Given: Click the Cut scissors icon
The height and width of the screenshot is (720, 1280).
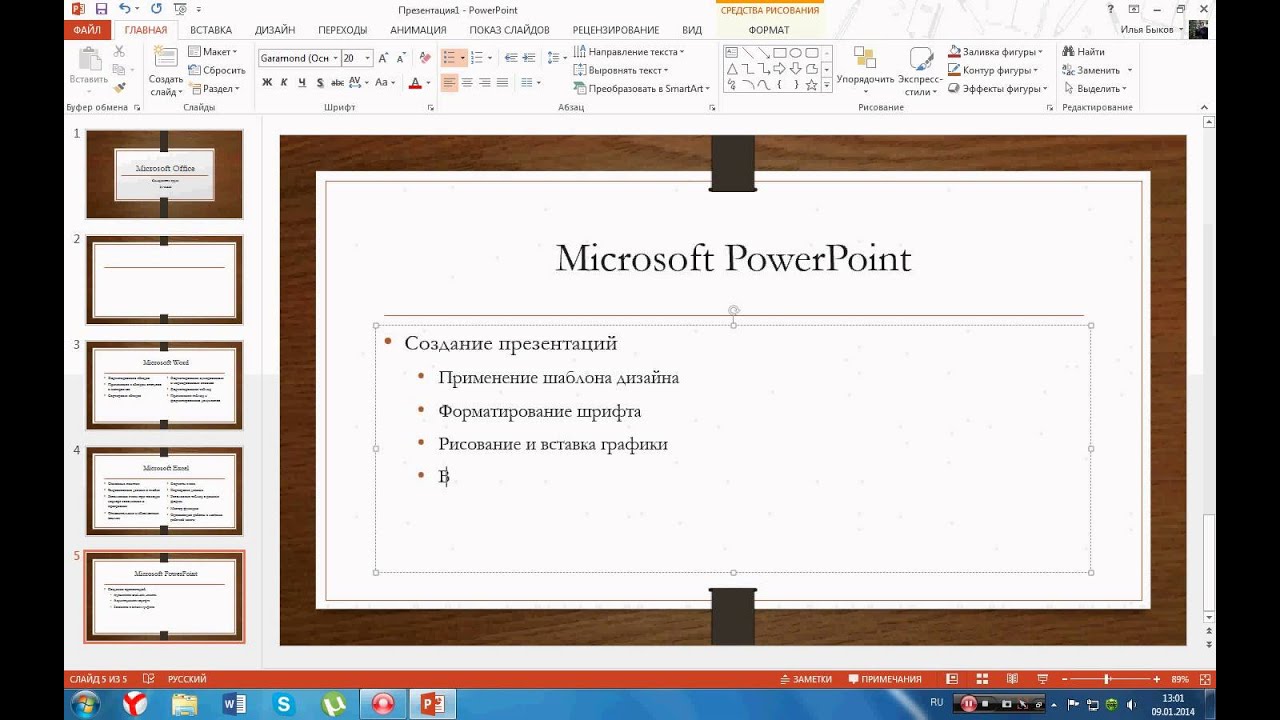Looking at the screenshot, I should (119, 51).
